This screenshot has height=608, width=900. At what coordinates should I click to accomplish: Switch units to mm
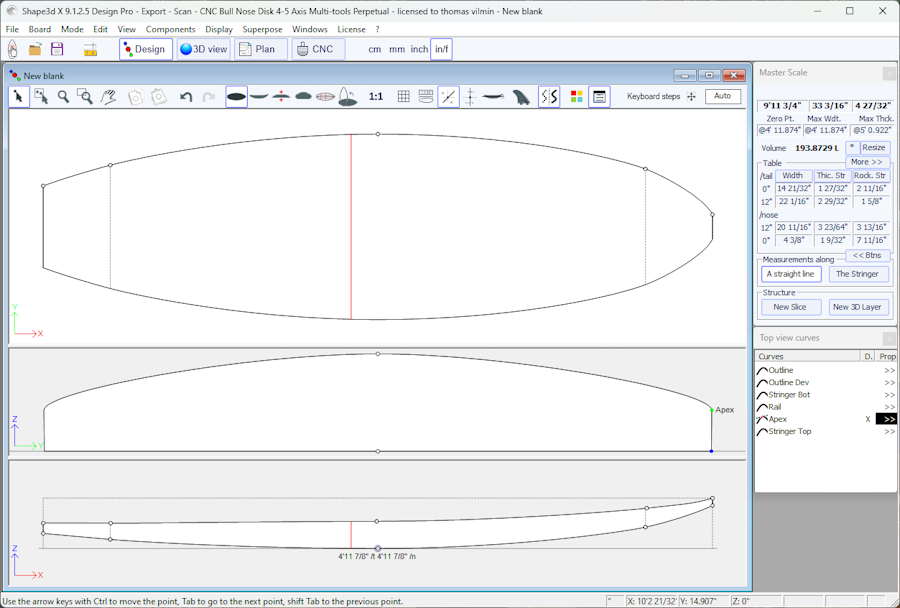tap(397, 49)
